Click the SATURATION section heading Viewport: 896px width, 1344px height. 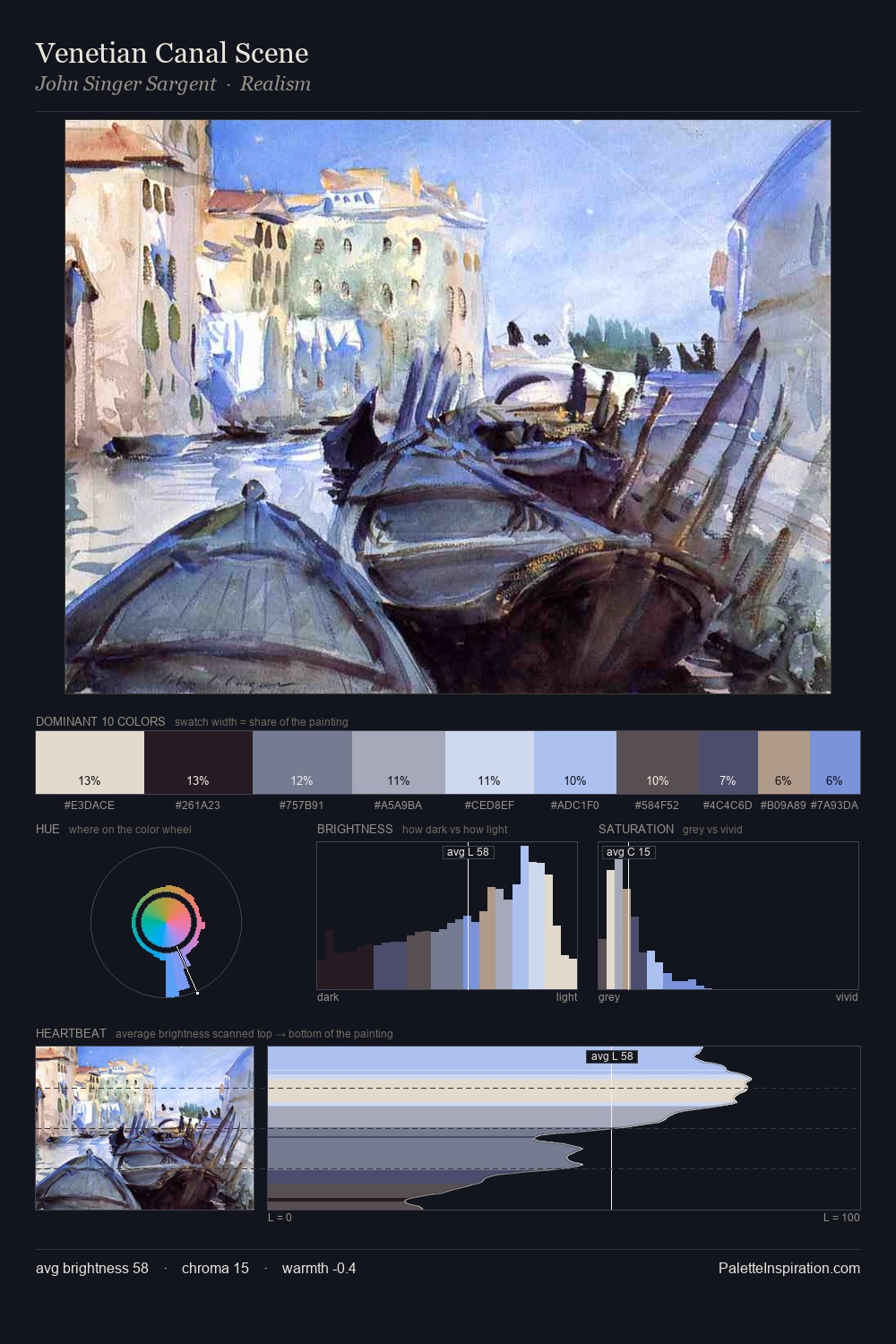[636, 829]
